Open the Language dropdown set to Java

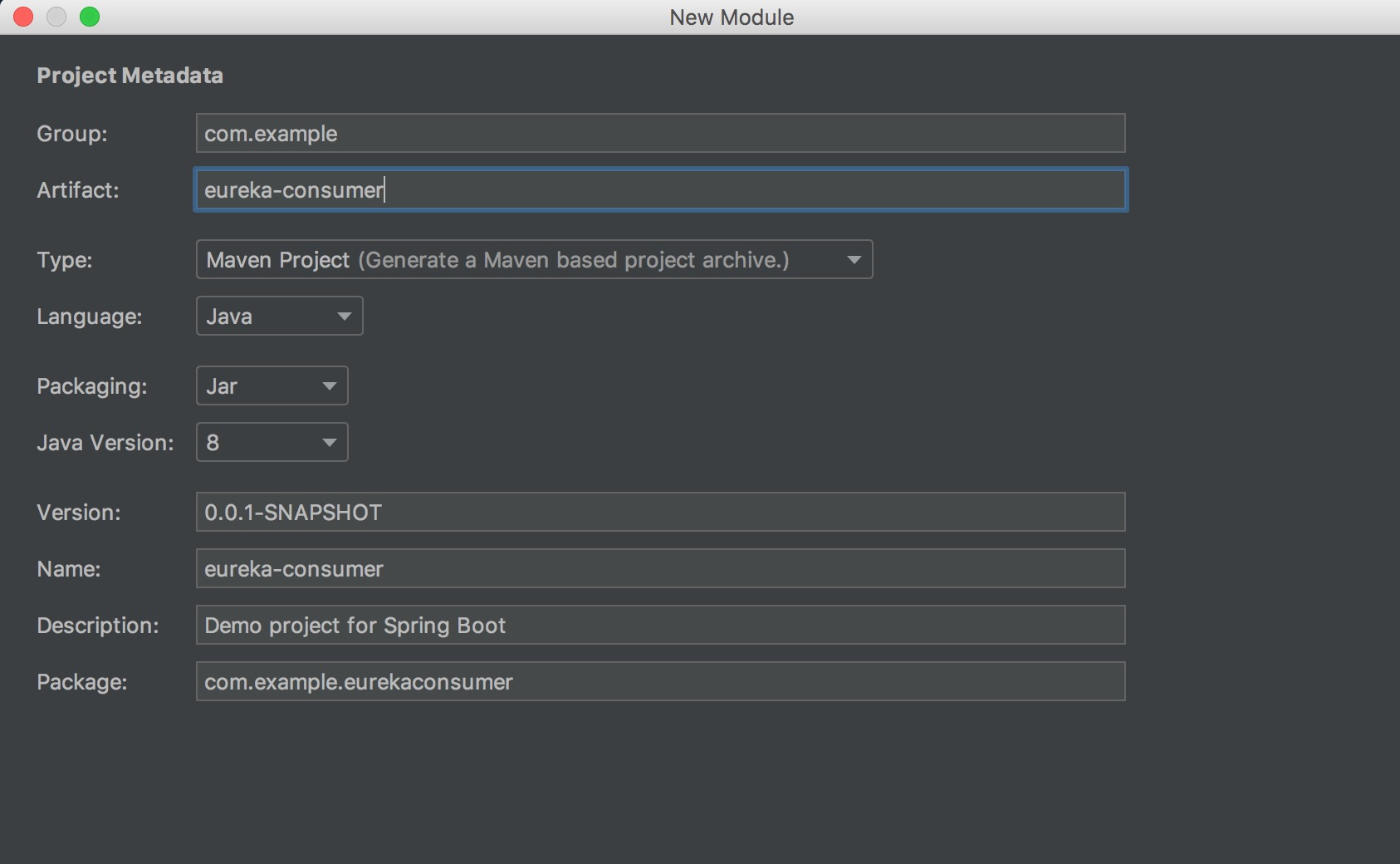[x=278, y=316]
